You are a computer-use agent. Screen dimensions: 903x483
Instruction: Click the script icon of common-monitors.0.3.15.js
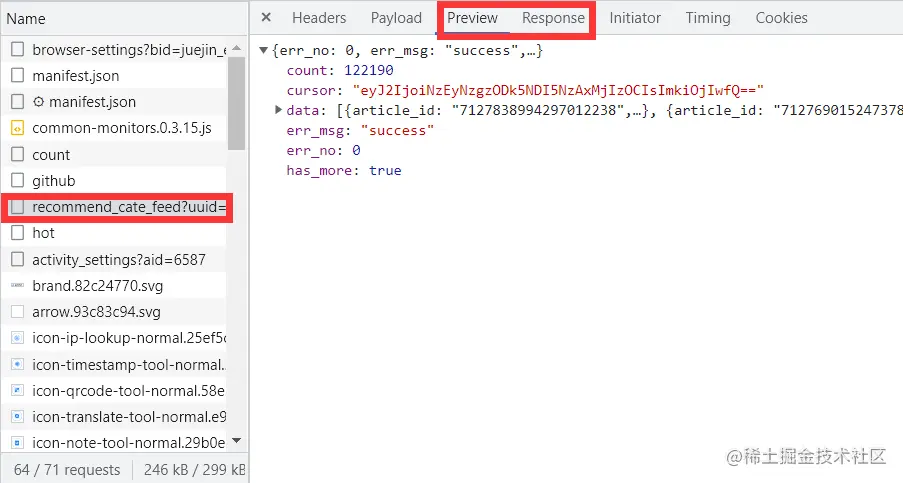18,128
